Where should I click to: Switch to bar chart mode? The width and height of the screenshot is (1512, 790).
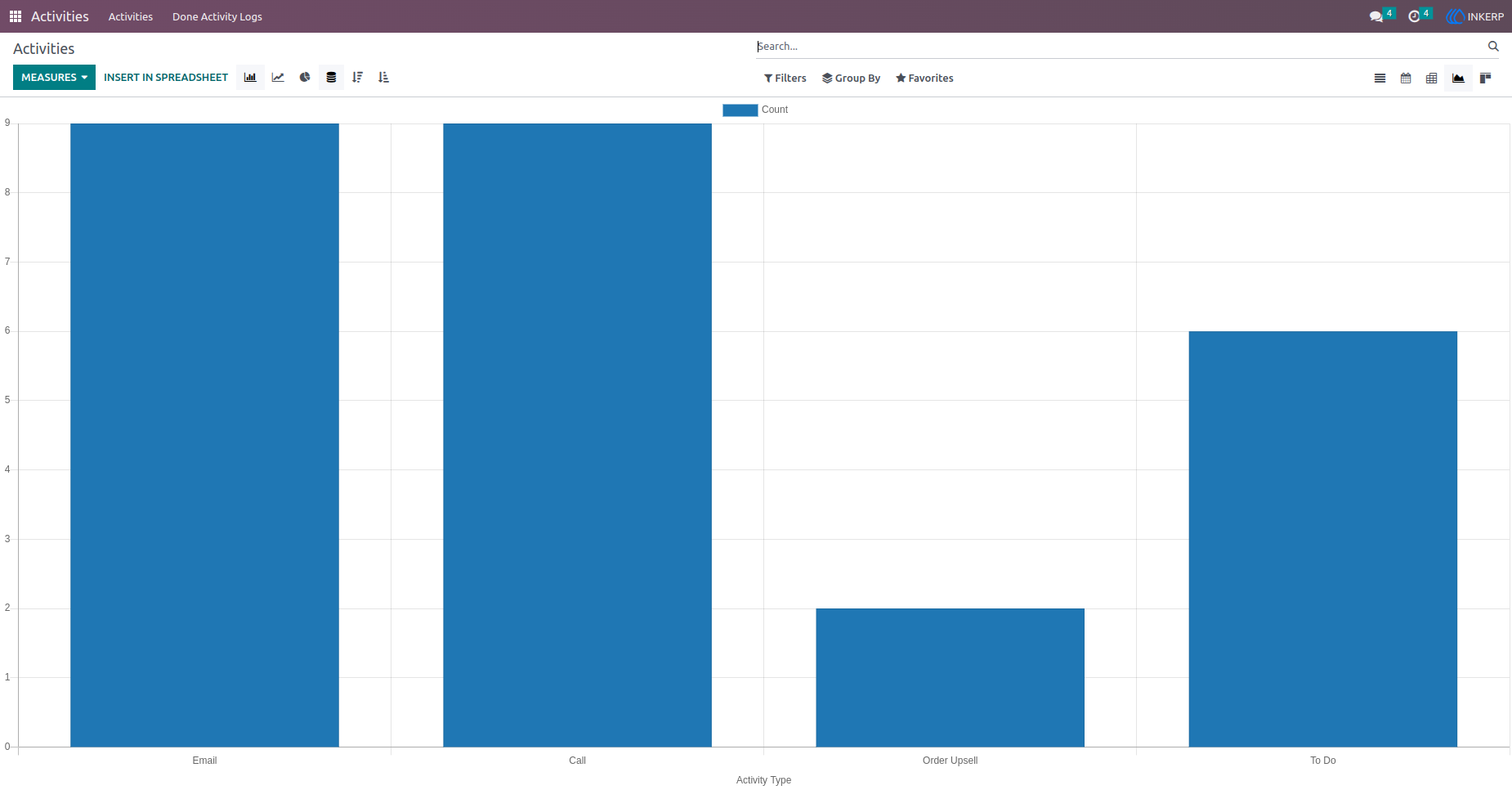pyautogui.click(x=250, y=78)
